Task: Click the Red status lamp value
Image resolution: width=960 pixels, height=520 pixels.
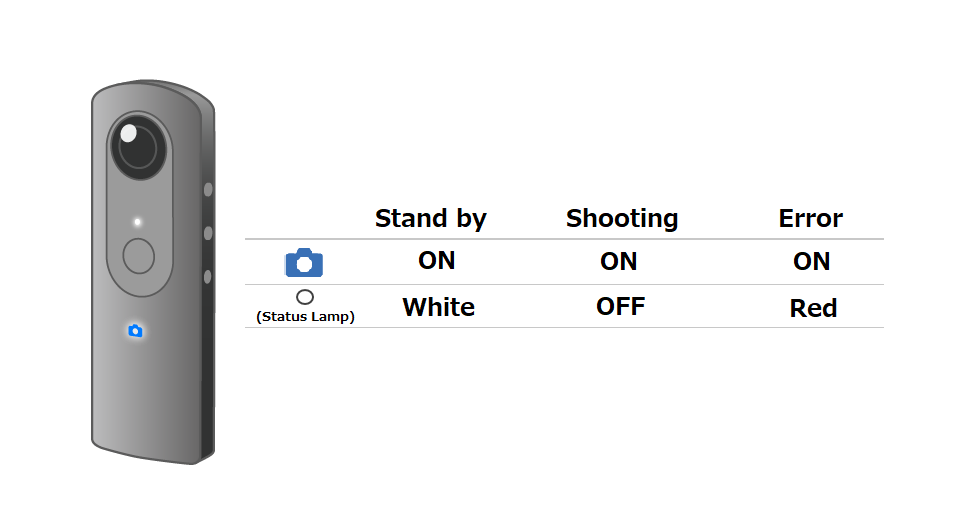Action: click(813, 308)
